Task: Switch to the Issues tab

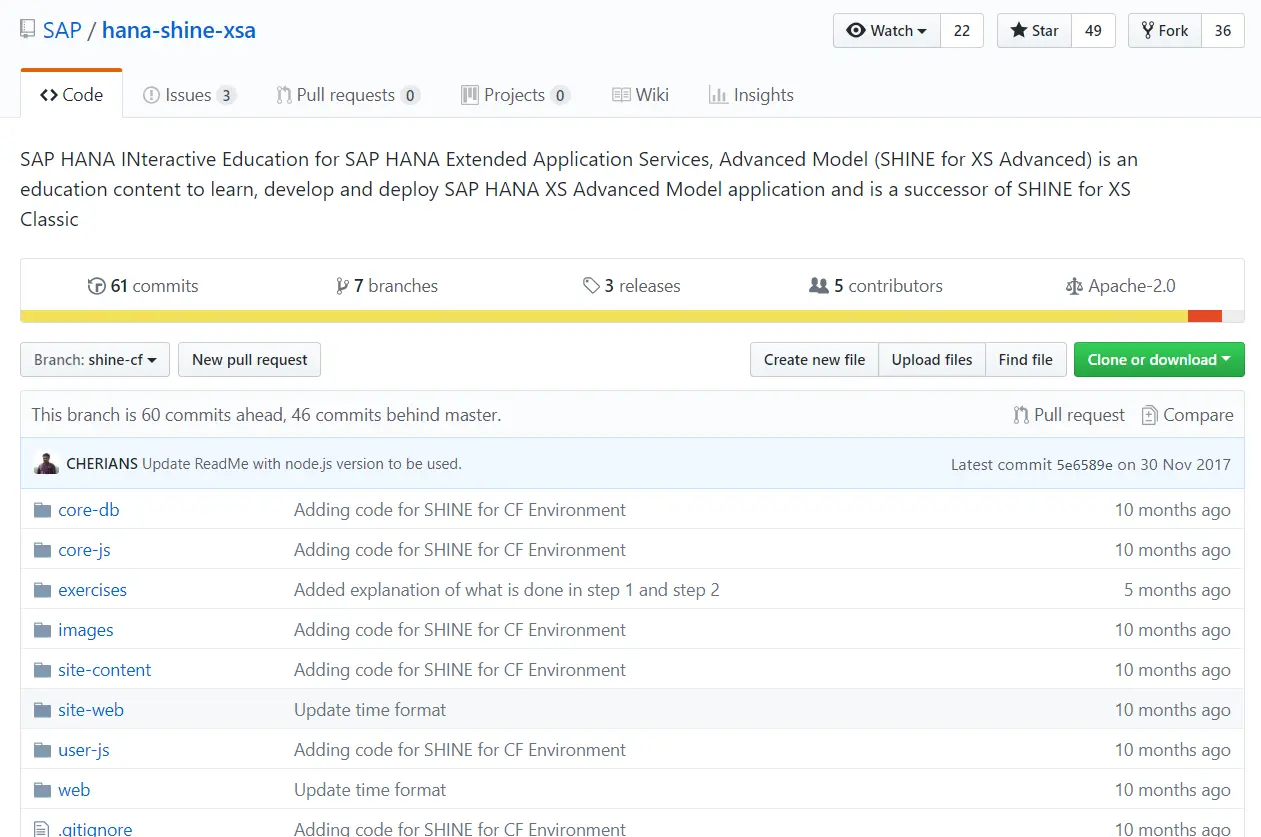Action: [189, 95]
